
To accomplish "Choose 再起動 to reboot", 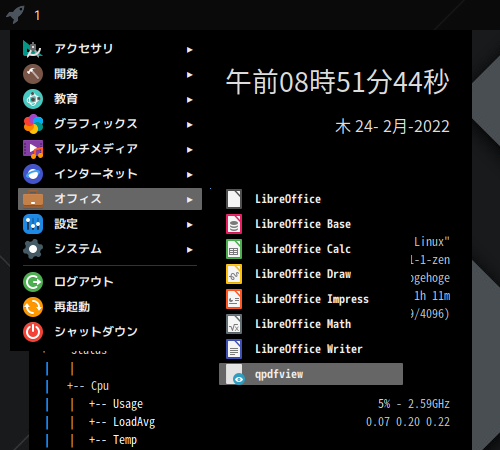I will [110, 307].
